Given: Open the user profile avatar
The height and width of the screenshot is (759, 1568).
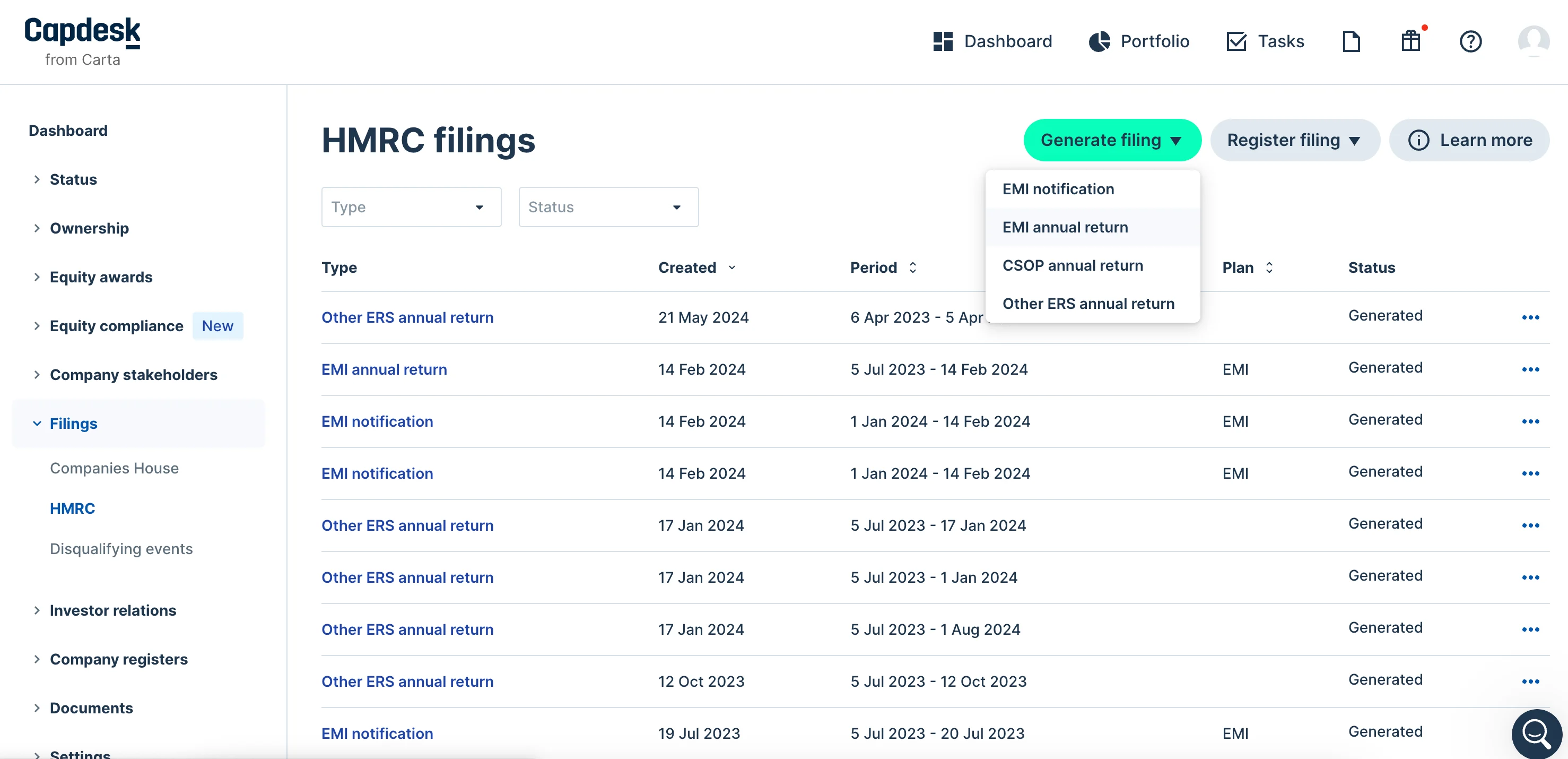Looking at the screenshot, I should [x=1534, y=41].
